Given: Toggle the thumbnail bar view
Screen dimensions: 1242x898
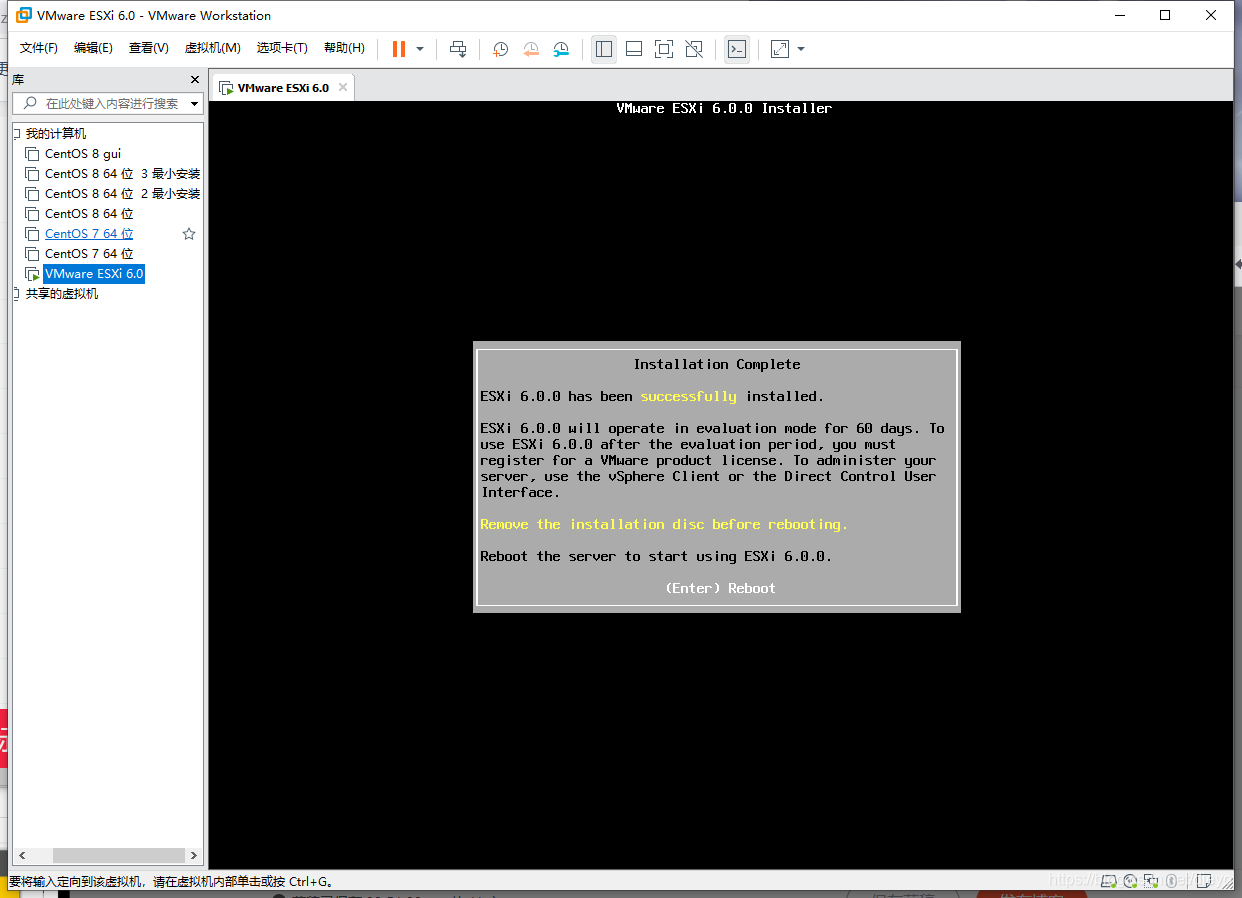Looking at the screenshot, I should [634, 49].
